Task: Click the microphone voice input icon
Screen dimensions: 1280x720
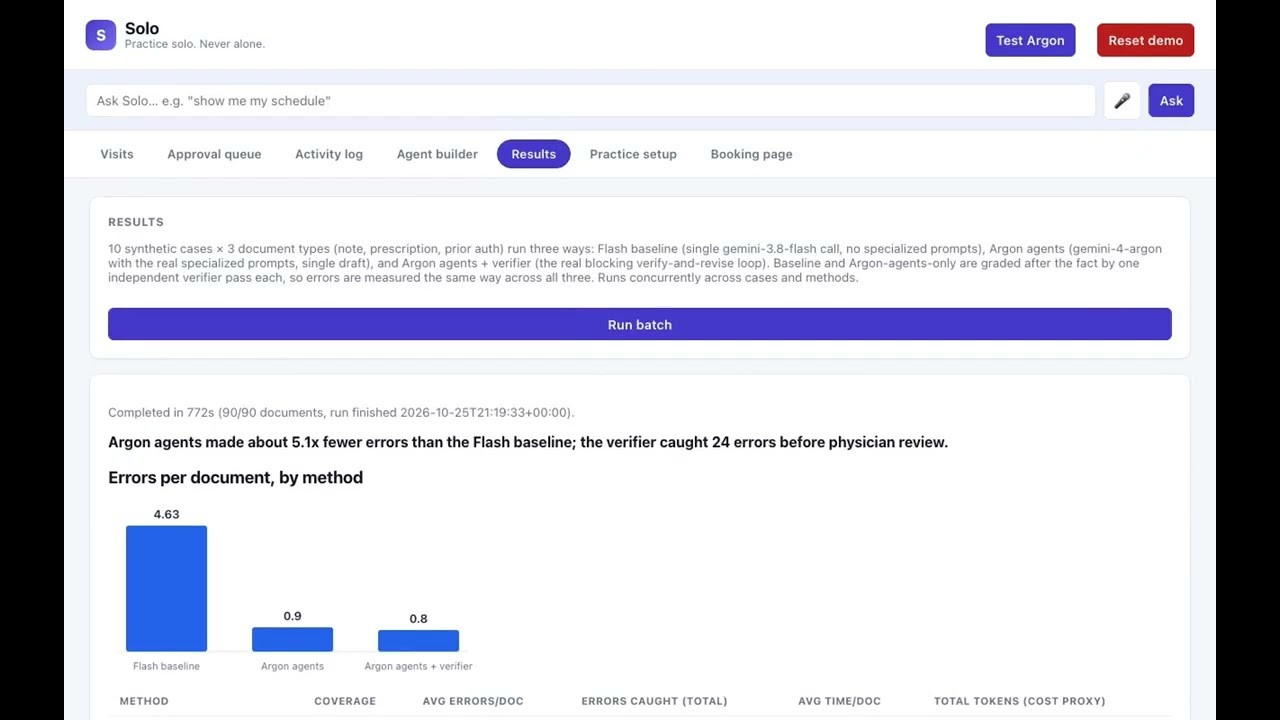Action: (1122, 101)
